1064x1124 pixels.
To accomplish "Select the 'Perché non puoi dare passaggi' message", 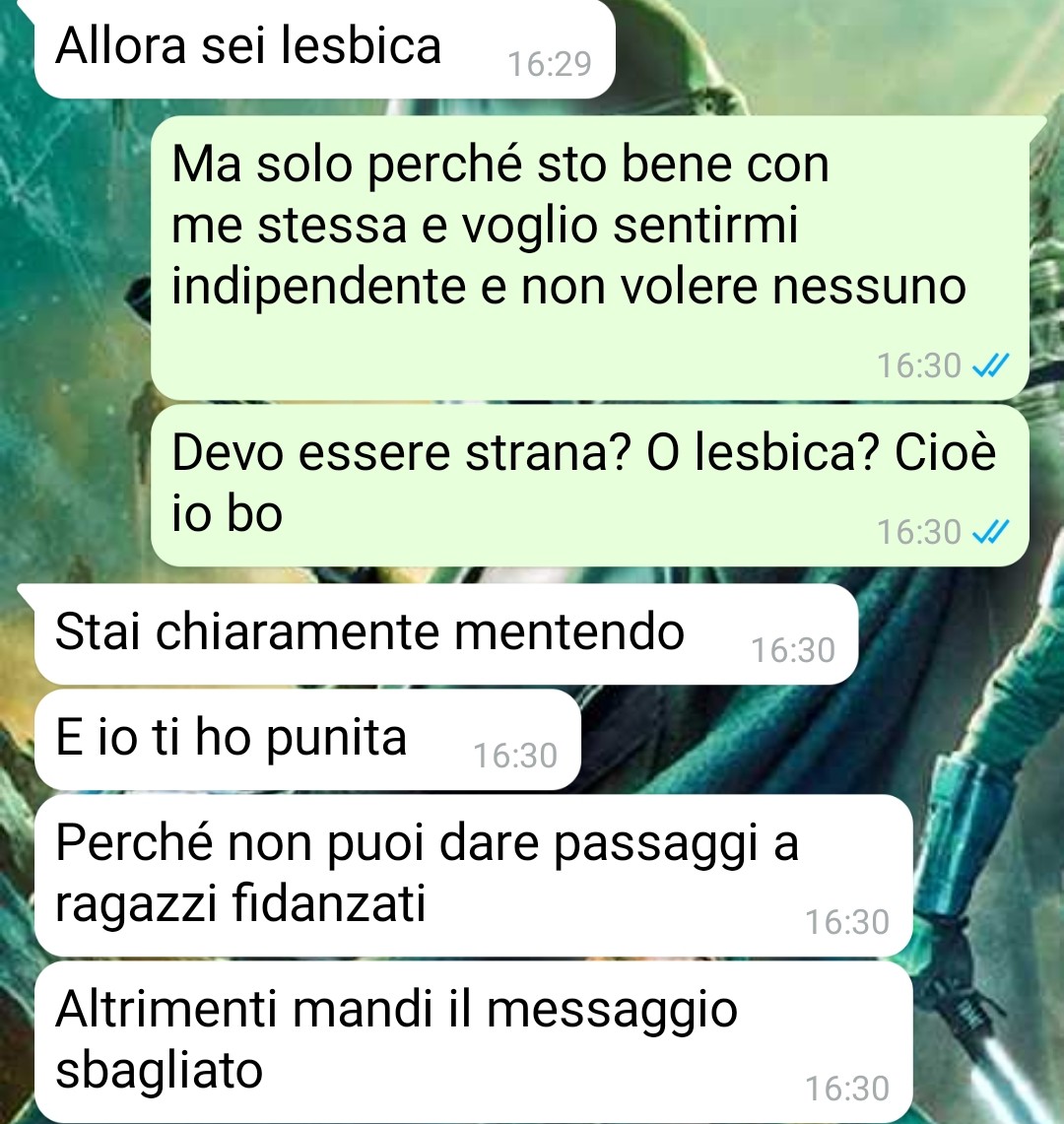I will point(473,875).
